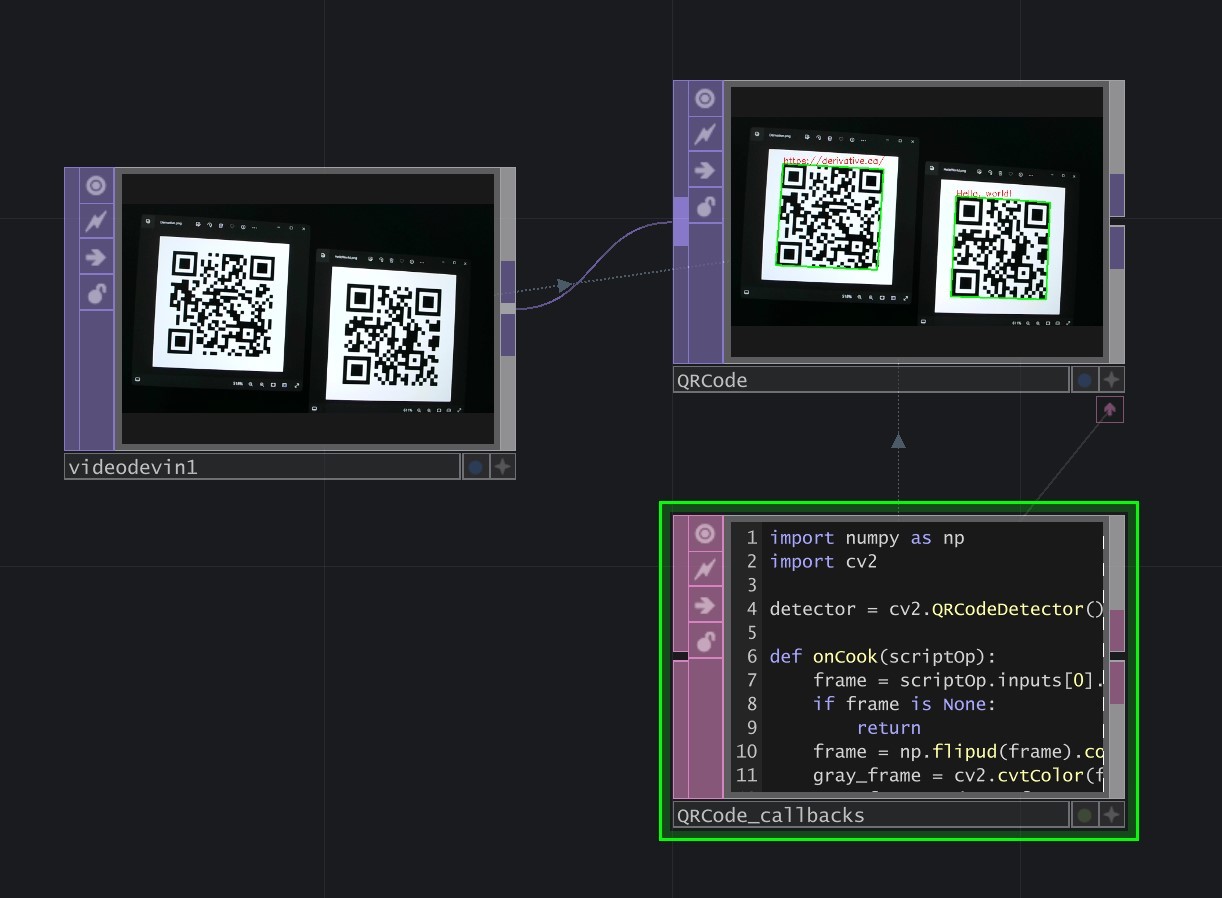The width and height of the screenshot is (1222, 898).
Task: Click the upper output connector of QRCode_callbacks
Action: (x=1117, y=631)
